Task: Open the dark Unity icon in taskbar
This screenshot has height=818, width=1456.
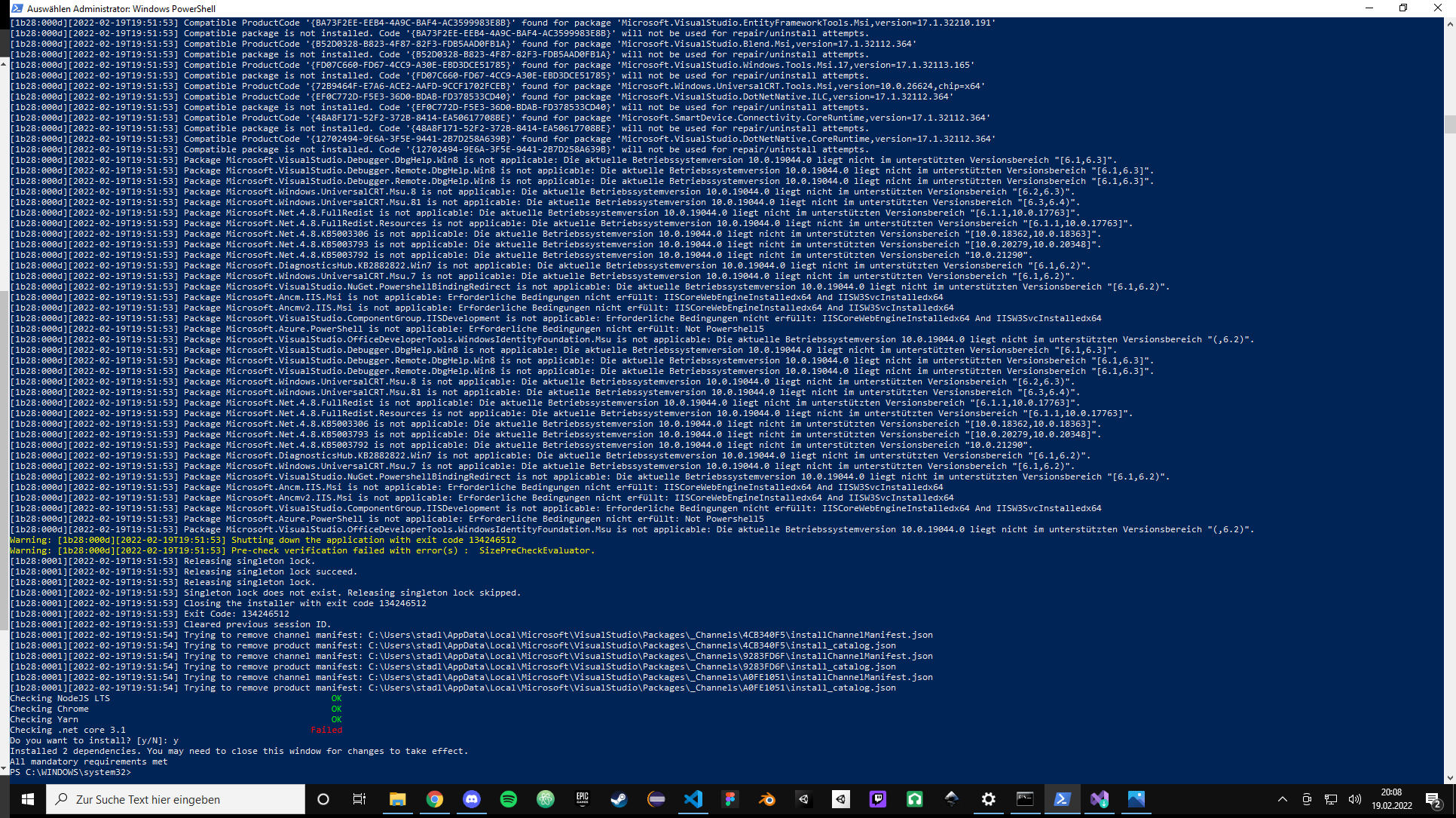Action: (803, 799)
